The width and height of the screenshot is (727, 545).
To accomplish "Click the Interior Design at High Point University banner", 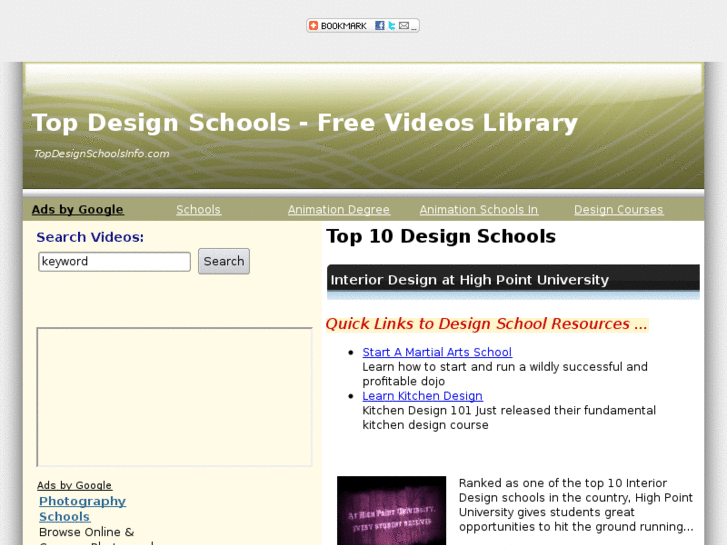I will pos(513,280).
